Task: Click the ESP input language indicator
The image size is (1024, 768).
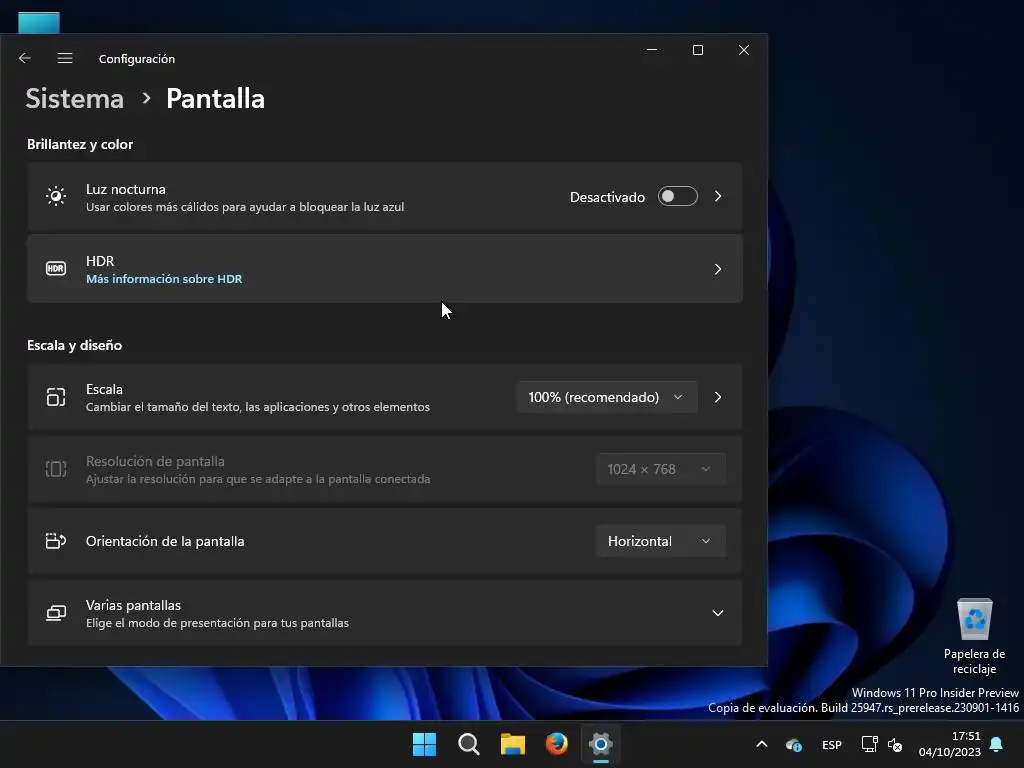Action: pos(831,744)
